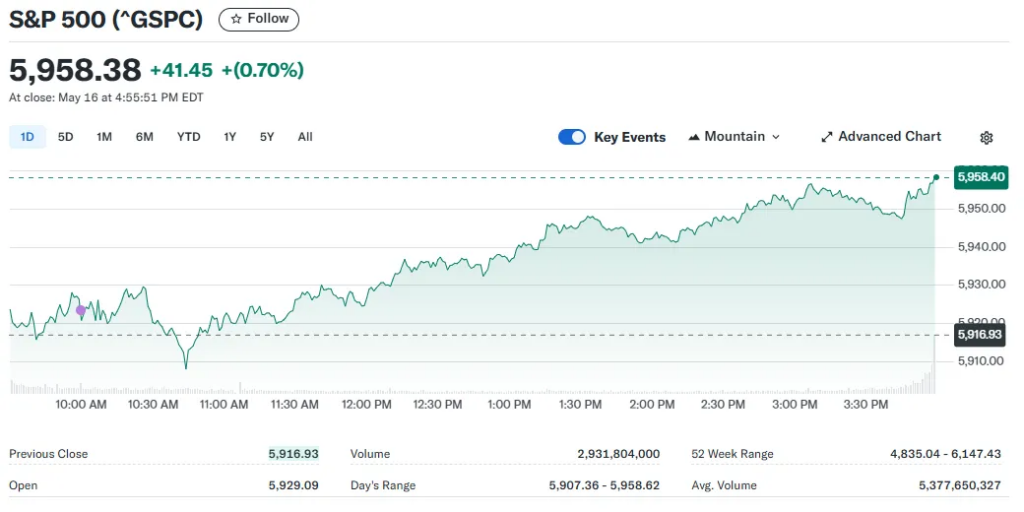The width and height of the screenshot is (1024, 512).
Task: Click the Day's Range label
Action: click(x=383, y=486)
